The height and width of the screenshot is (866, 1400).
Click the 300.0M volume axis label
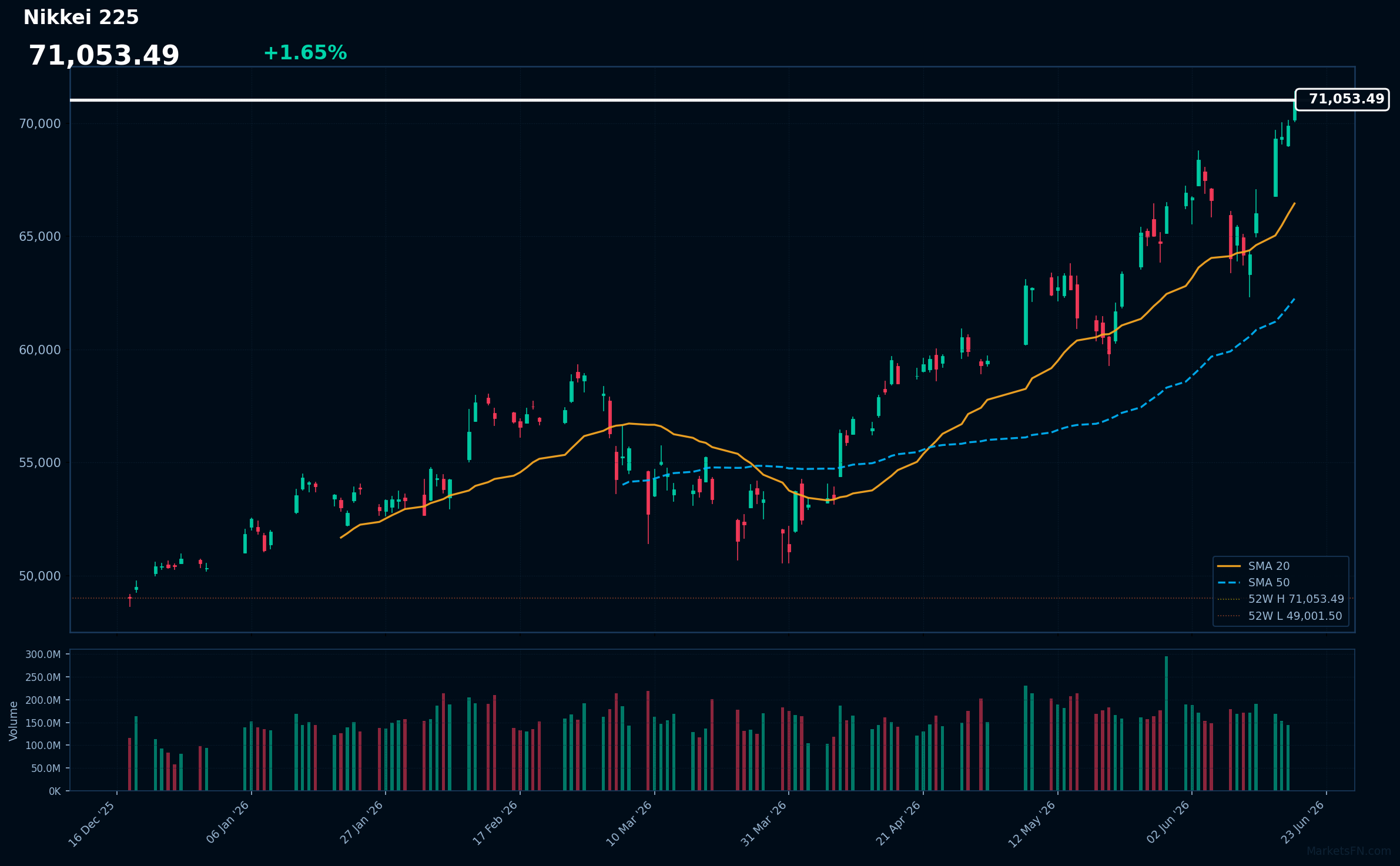coord(43,654)
